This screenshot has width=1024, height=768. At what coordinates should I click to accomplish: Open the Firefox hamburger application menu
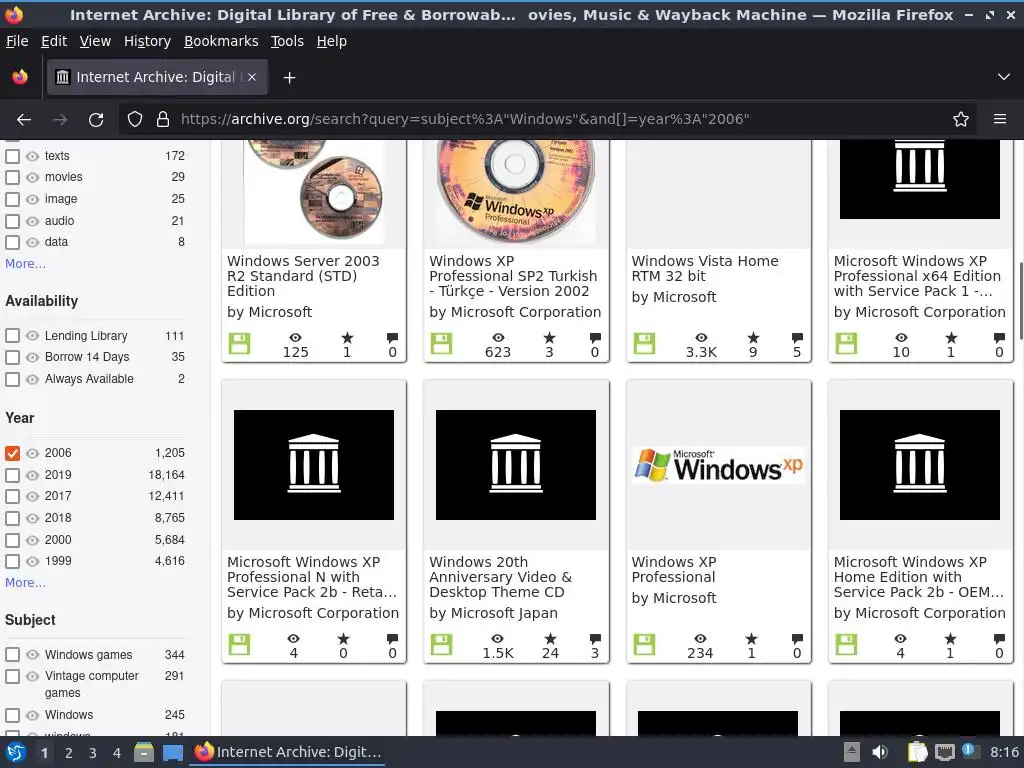1000,120
